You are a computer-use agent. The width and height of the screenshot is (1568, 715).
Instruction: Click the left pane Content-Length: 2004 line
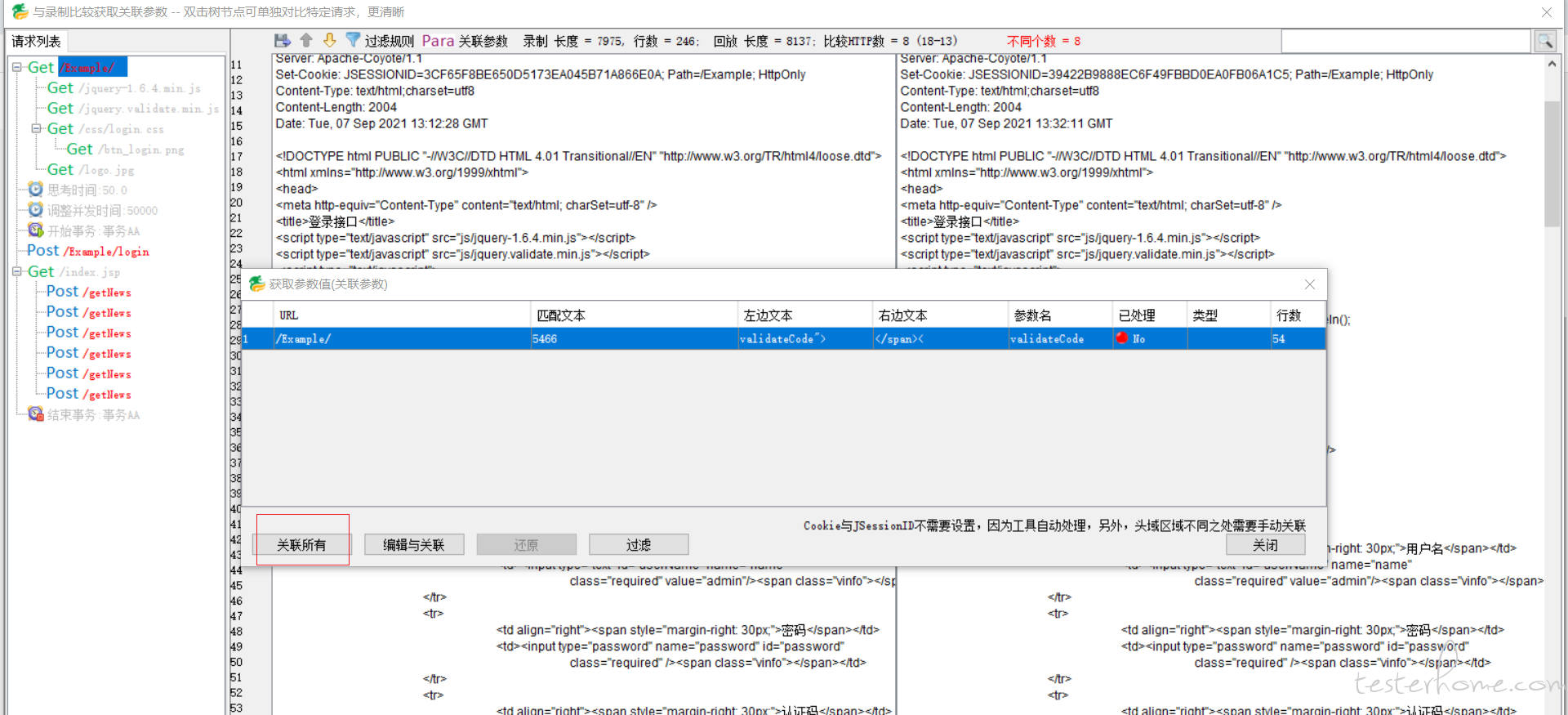point(336,107)
